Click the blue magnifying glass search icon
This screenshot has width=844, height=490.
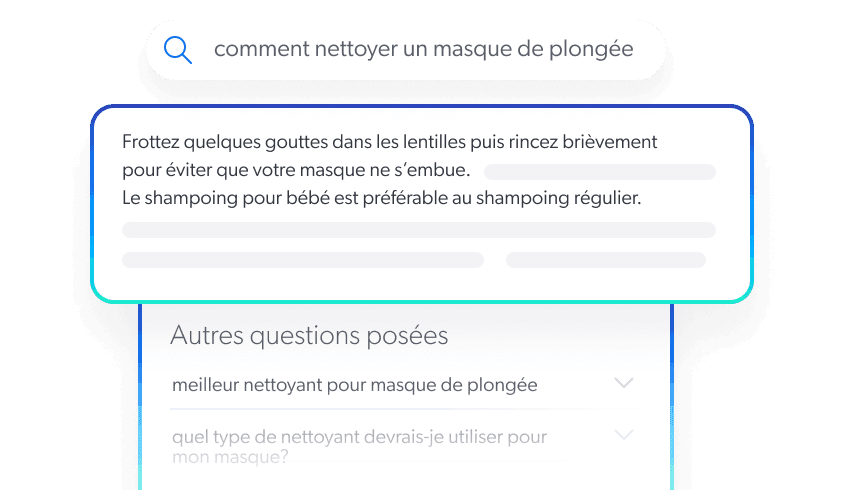pyautogui.click(x=178, y=50)
